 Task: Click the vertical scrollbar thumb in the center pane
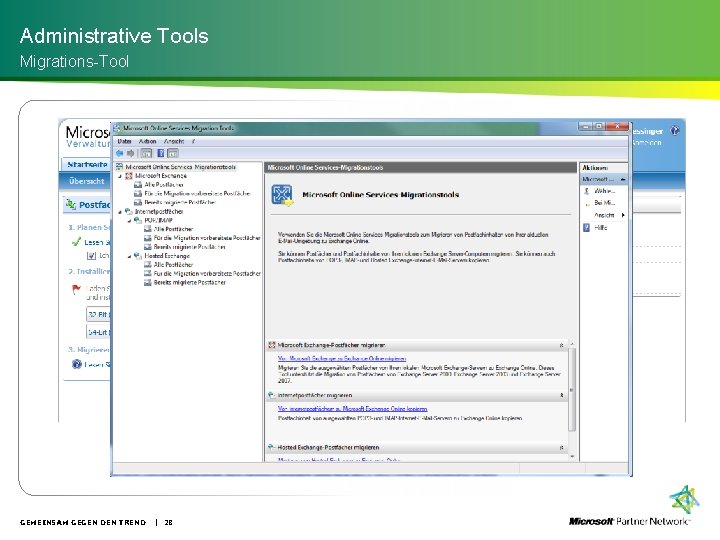coord(572,389)
